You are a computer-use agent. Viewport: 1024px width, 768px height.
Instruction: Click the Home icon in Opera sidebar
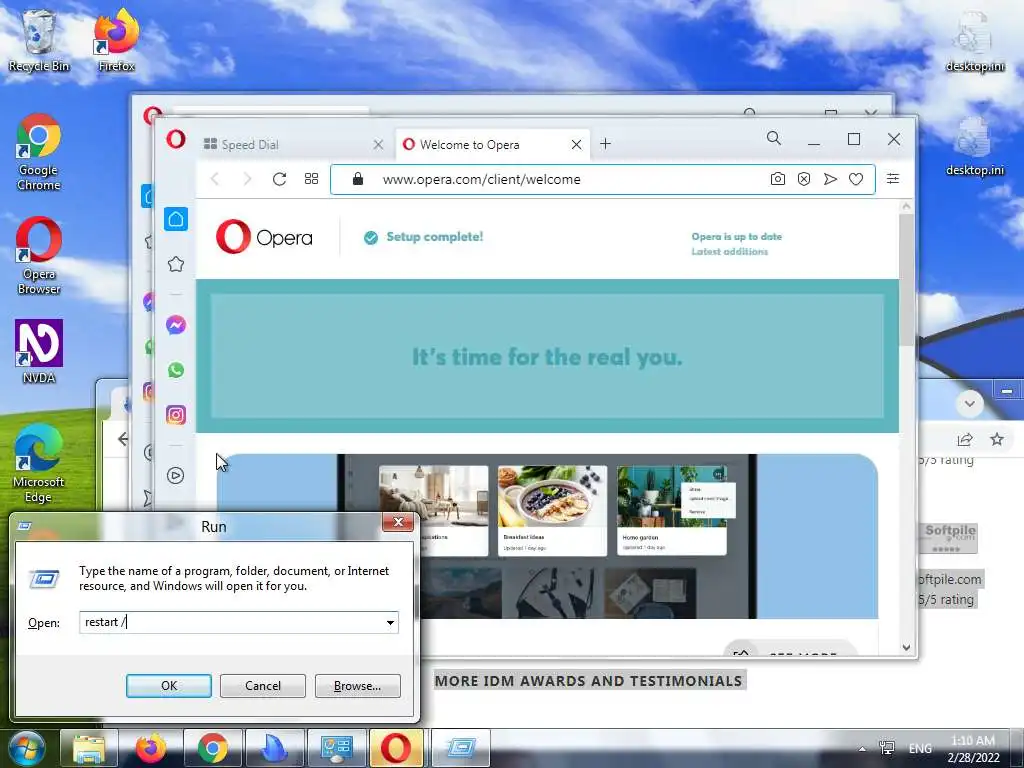pos(176,219)
